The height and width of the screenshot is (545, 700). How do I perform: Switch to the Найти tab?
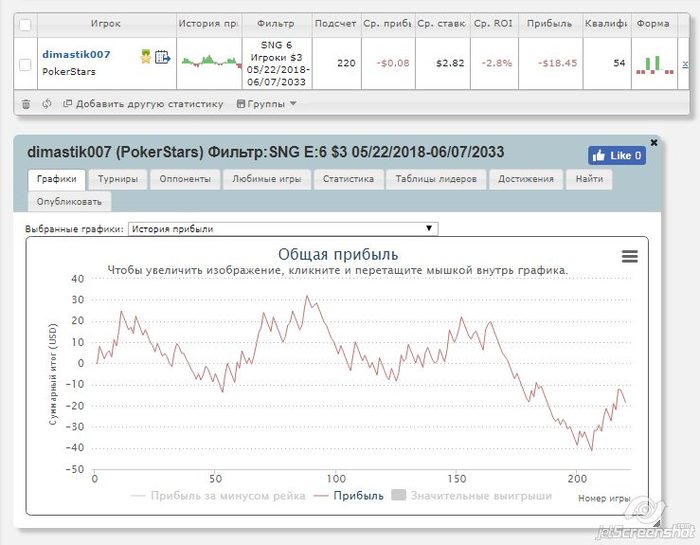pos(589,179)
